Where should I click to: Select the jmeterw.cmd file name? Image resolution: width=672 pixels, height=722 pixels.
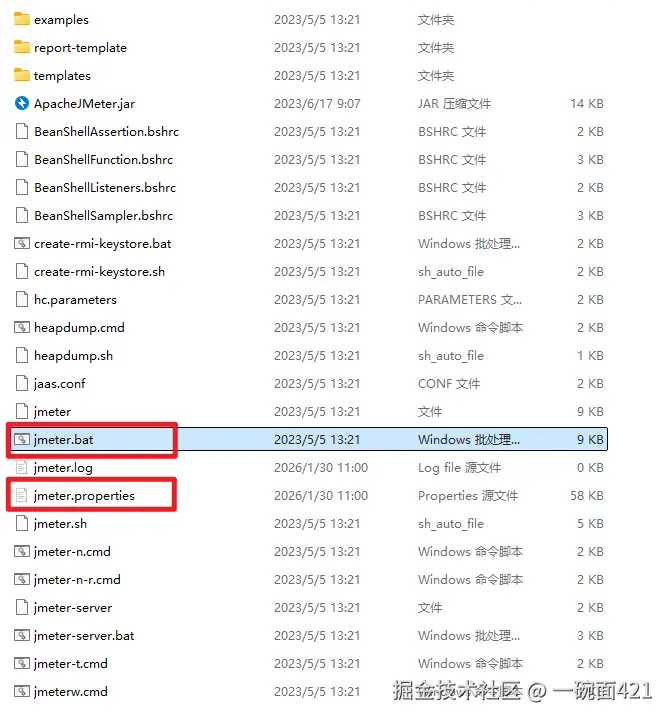click(x=71, y=692)
